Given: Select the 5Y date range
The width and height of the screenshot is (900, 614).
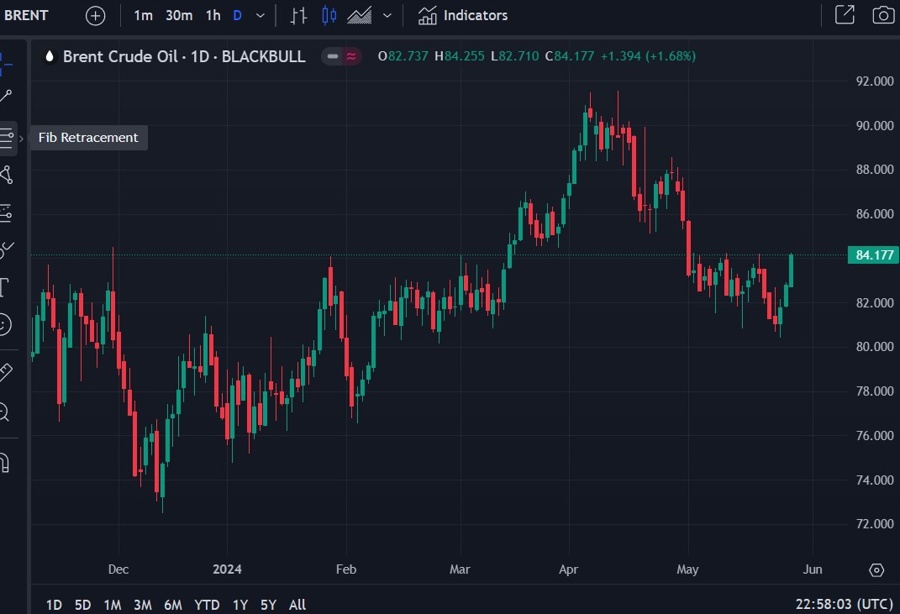Looking at the screenshot, I should (x=268, y=605).
